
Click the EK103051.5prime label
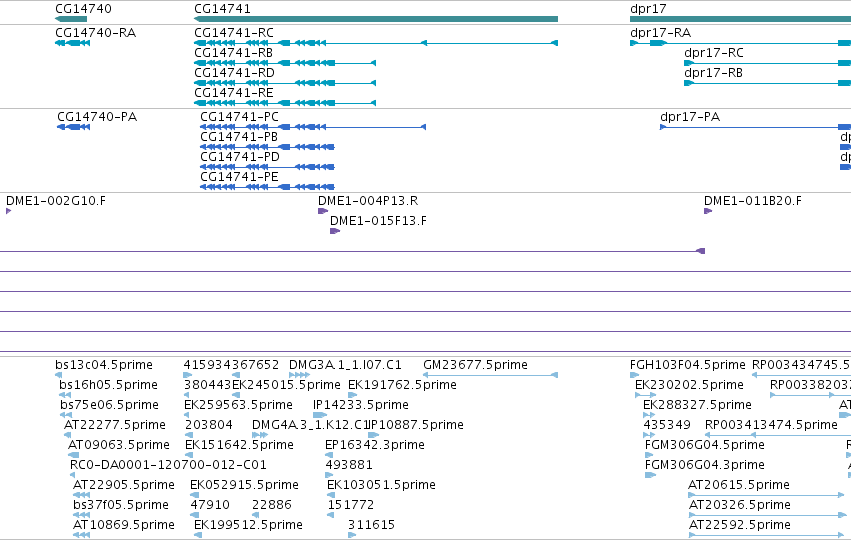pos(382,486)
